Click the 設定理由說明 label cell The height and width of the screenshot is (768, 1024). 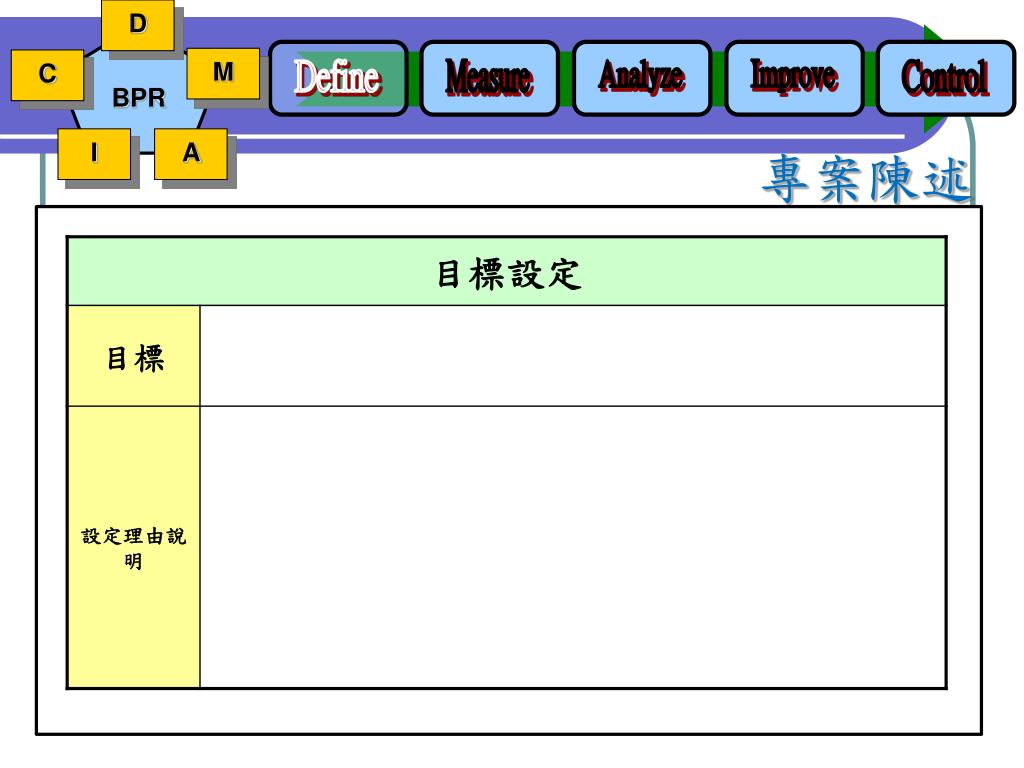pos(134,547)
